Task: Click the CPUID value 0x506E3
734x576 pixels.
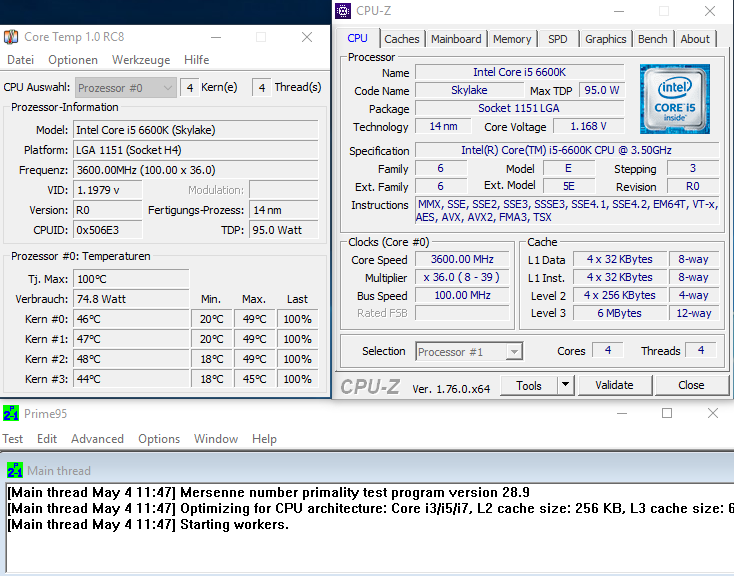Action: [108, 230]
